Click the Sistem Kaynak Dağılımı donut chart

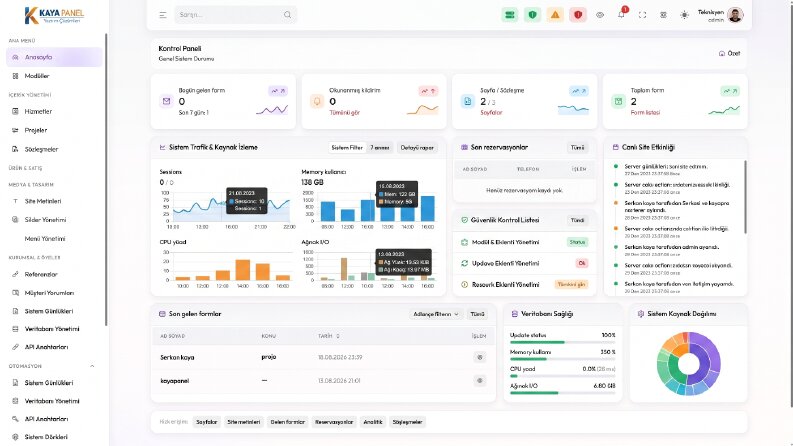688,363
